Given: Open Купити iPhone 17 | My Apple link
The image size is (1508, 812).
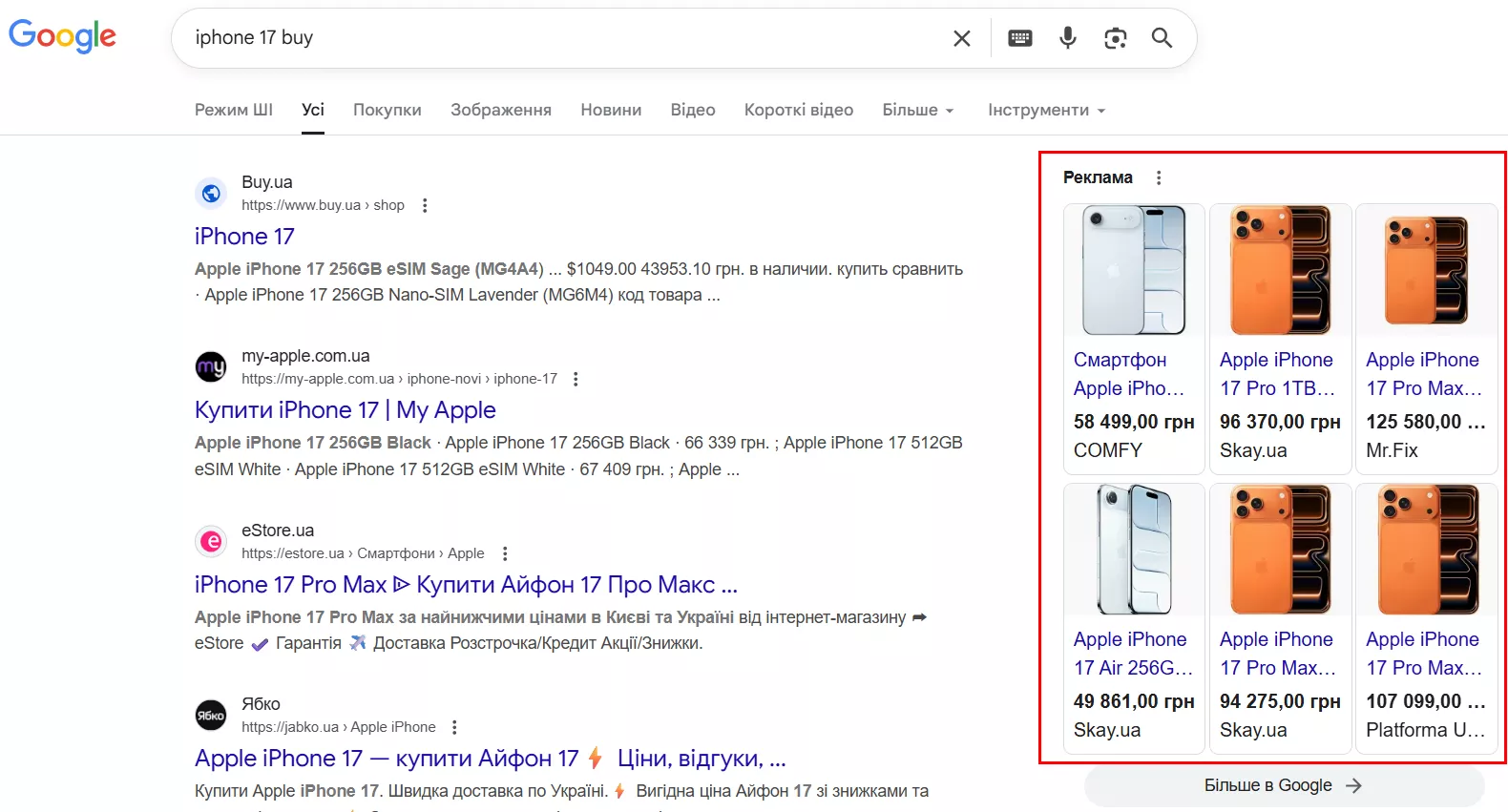Looking at the screenshot, I should (346, 410).
